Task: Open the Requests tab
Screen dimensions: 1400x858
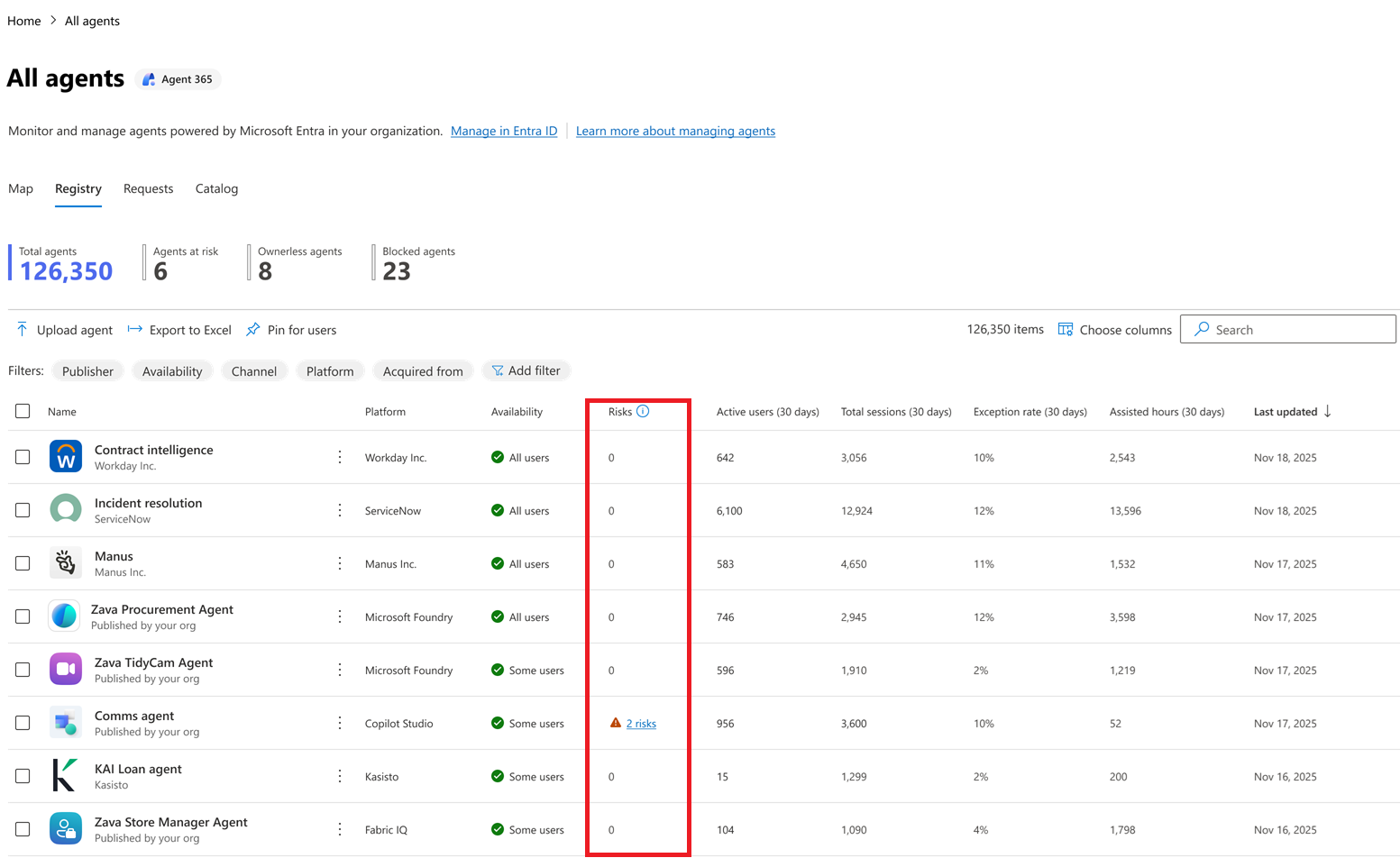Action: [x=149, y=188]
